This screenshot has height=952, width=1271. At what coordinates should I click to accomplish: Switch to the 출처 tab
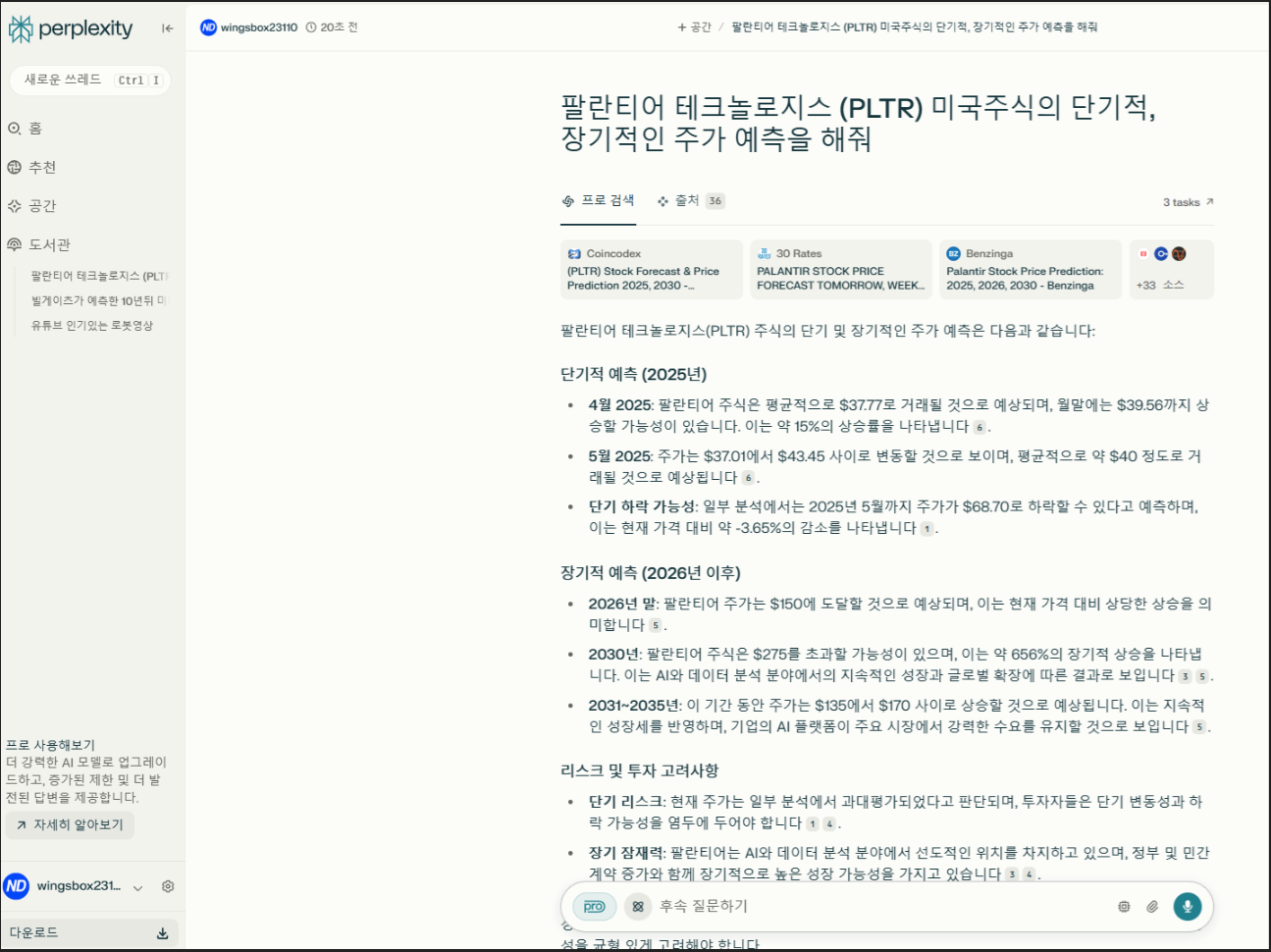(691, 200)
